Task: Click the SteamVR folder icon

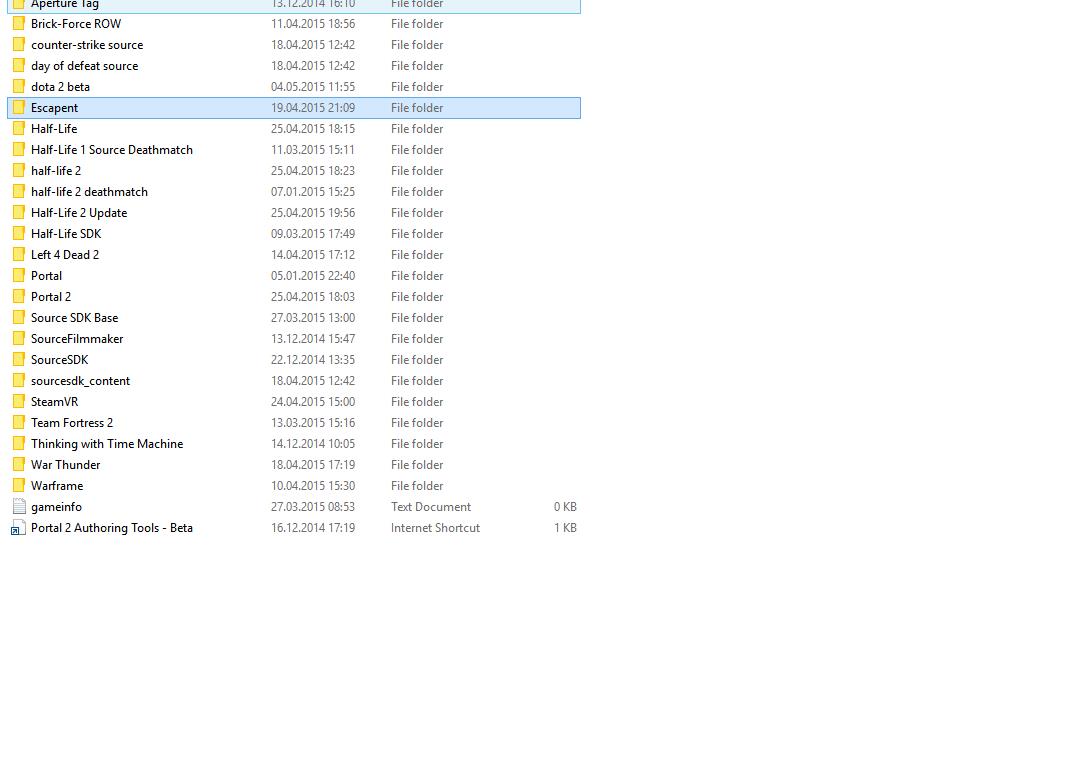Action: (19, 402)
